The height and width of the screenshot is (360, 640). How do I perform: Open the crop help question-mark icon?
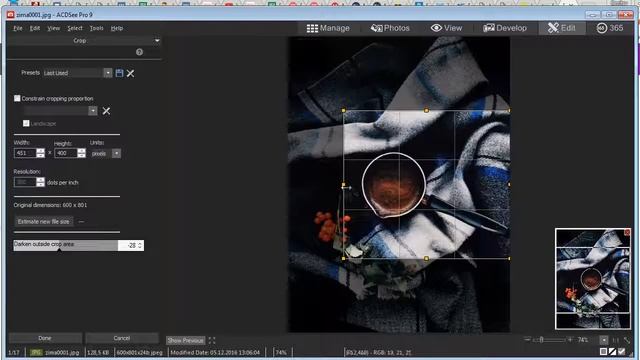[139, 52]
